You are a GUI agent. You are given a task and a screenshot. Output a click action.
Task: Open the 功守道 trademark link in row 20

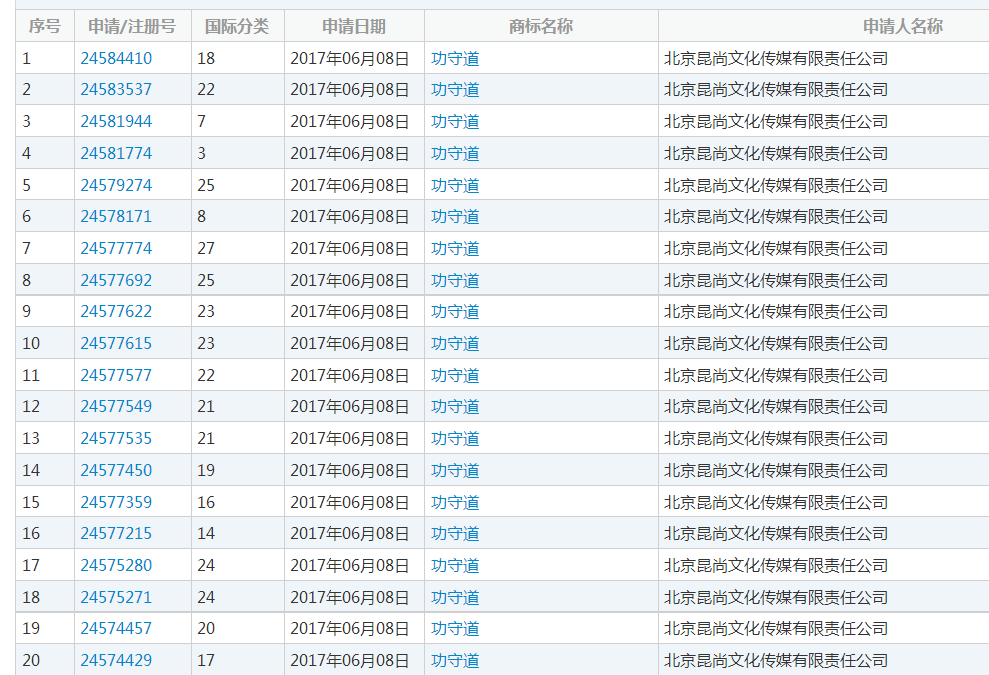click(x=454, y=660)
